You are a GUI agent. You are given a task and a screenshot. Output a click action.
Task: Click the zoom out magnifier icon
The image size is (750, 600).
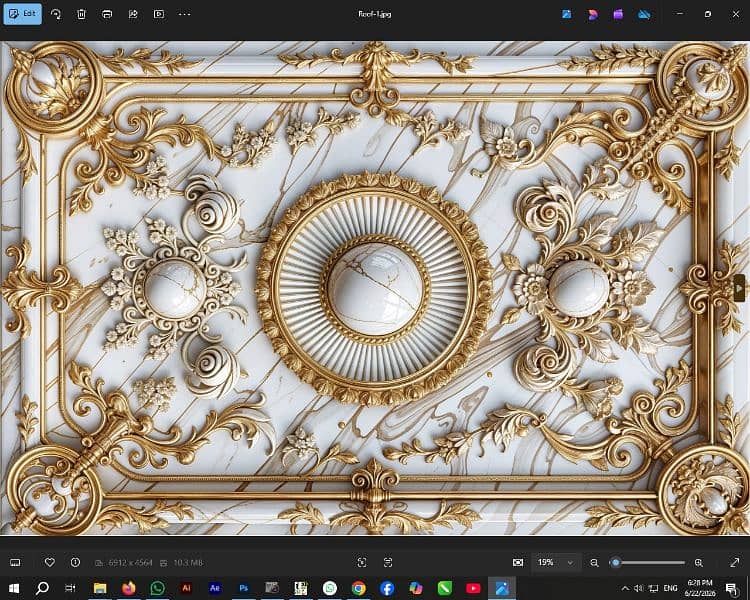(594, 563)
